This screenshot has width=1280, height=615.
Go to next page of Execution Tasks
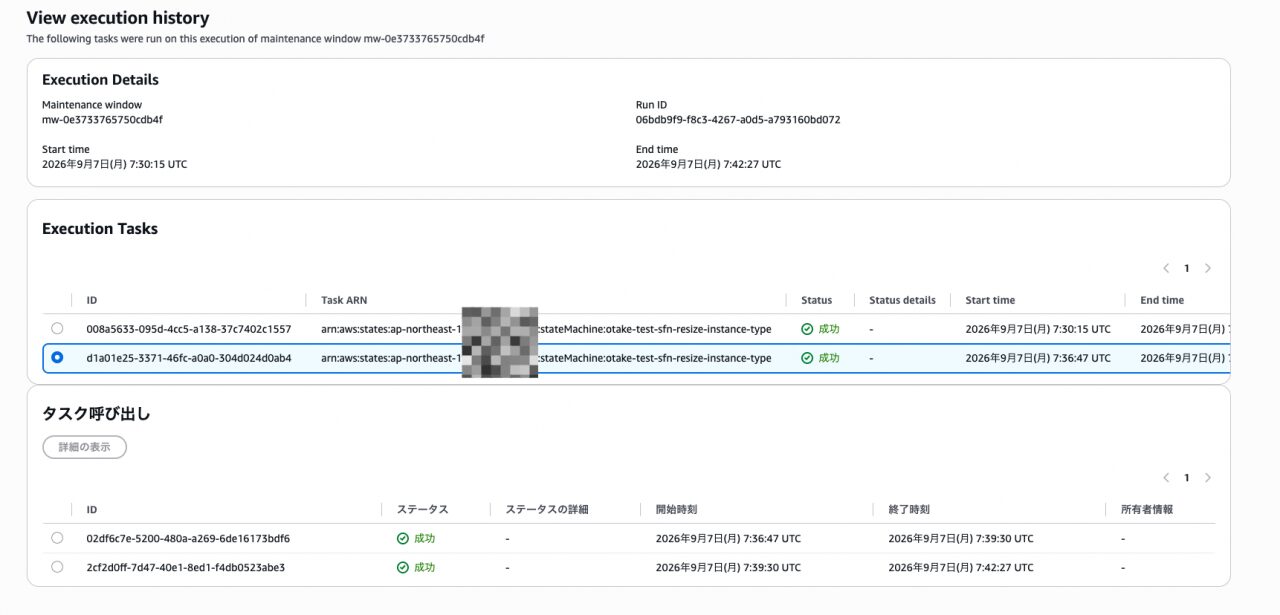[x=1208, y=268]
